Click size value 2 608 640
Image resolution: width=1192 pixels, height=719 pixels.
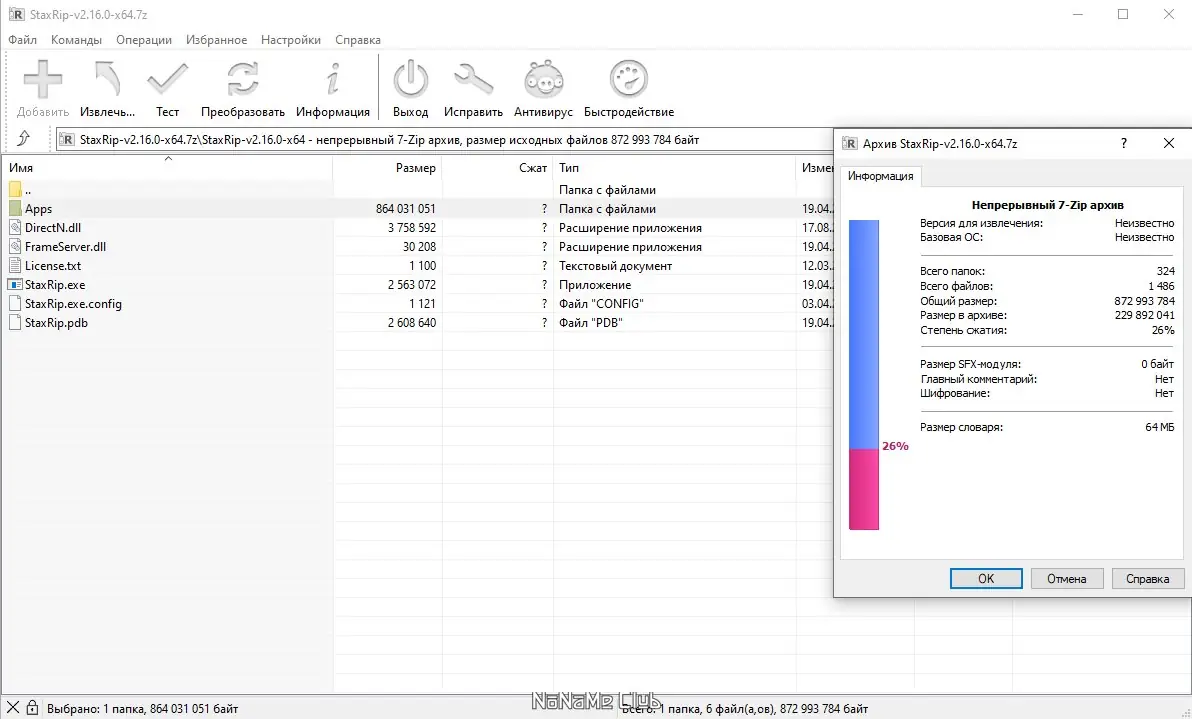pyautogui.click(x=411, y=322)
